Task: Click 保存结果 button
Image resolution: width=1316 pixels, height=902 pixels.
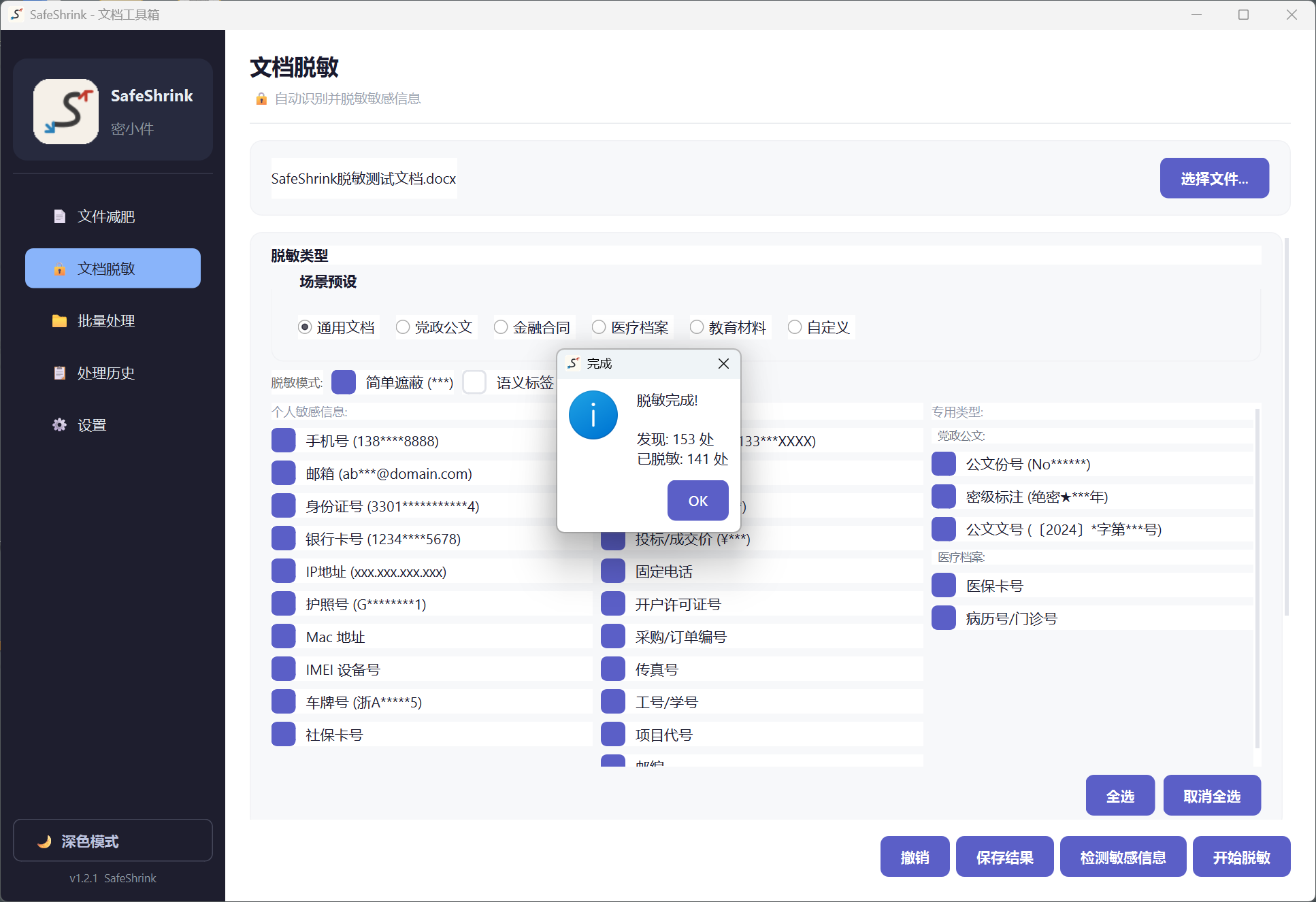Action: [x=1005, y=857]
